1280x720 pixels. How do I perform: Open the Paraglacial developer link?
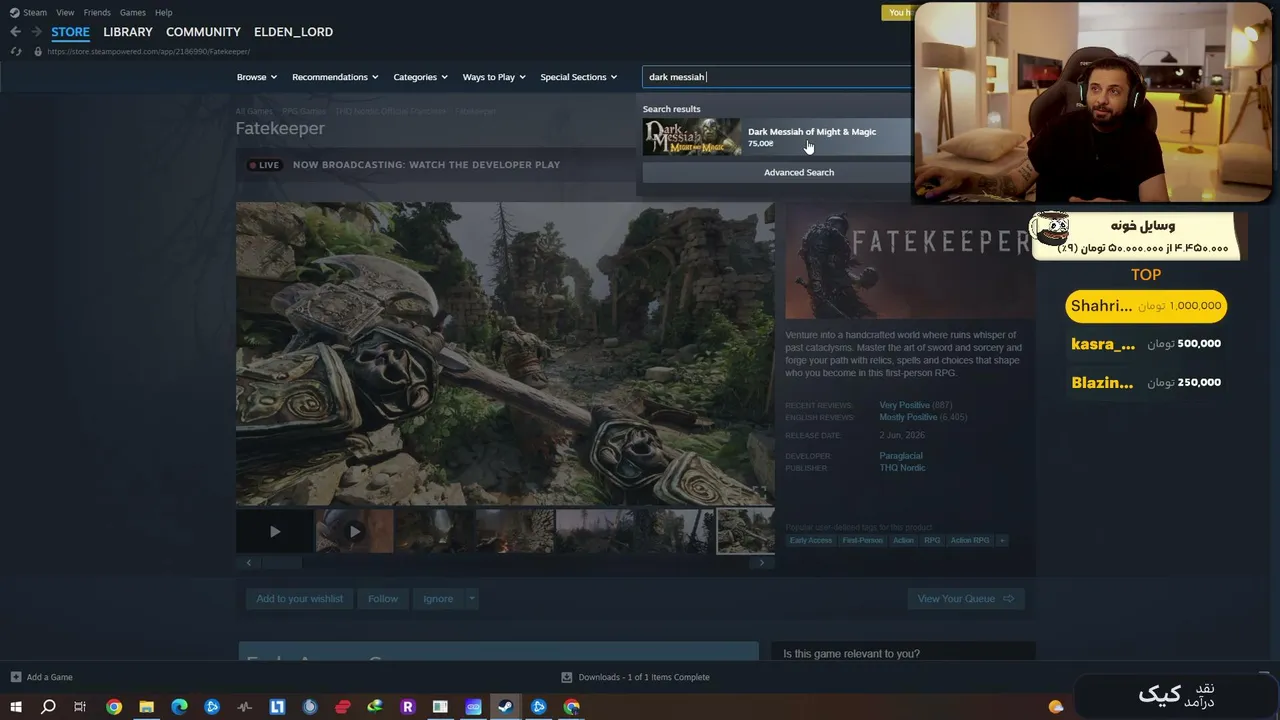901,456
